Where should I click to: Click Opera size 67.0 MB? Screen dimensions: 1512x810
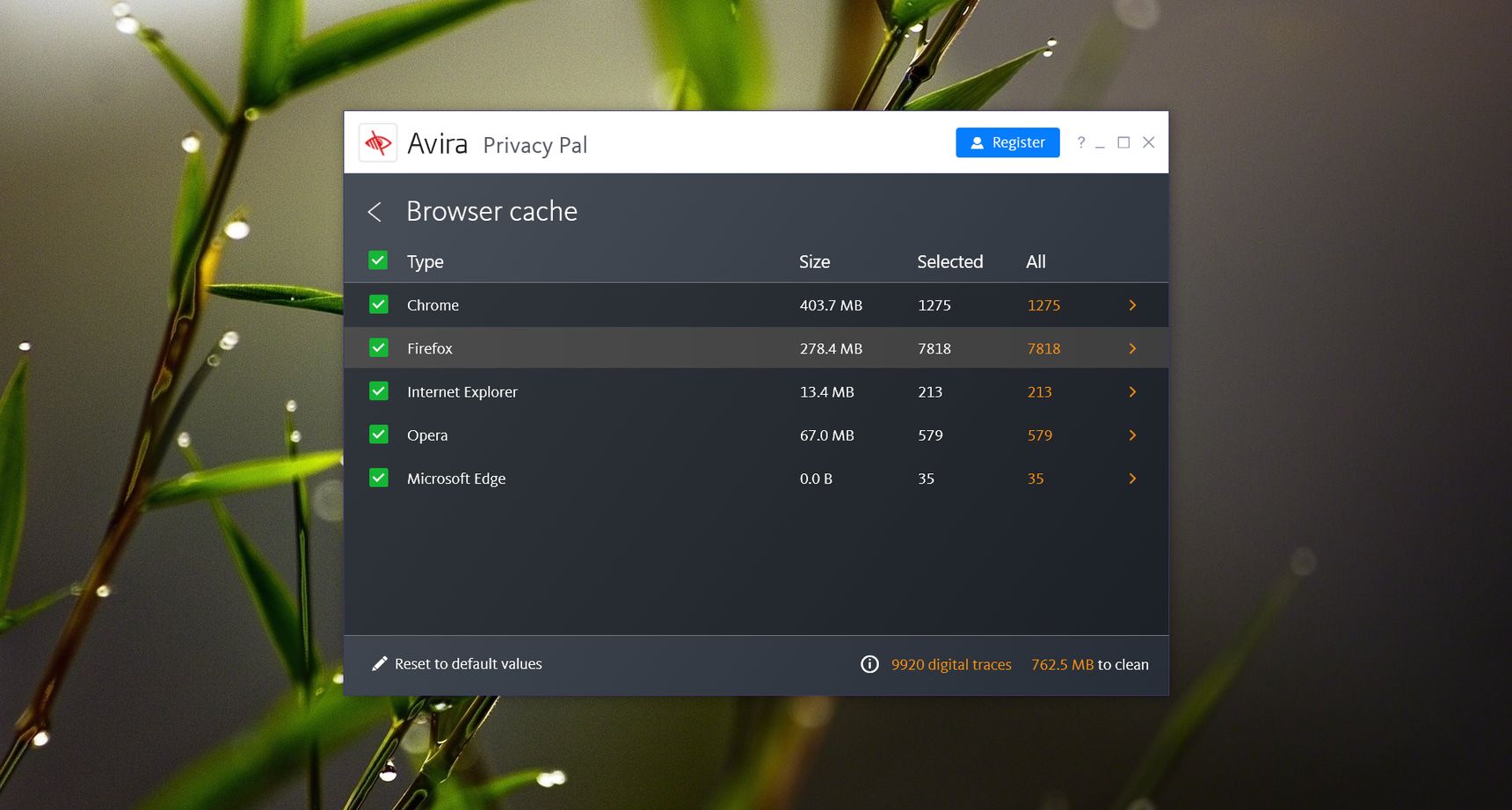click(x=827, y=435)
